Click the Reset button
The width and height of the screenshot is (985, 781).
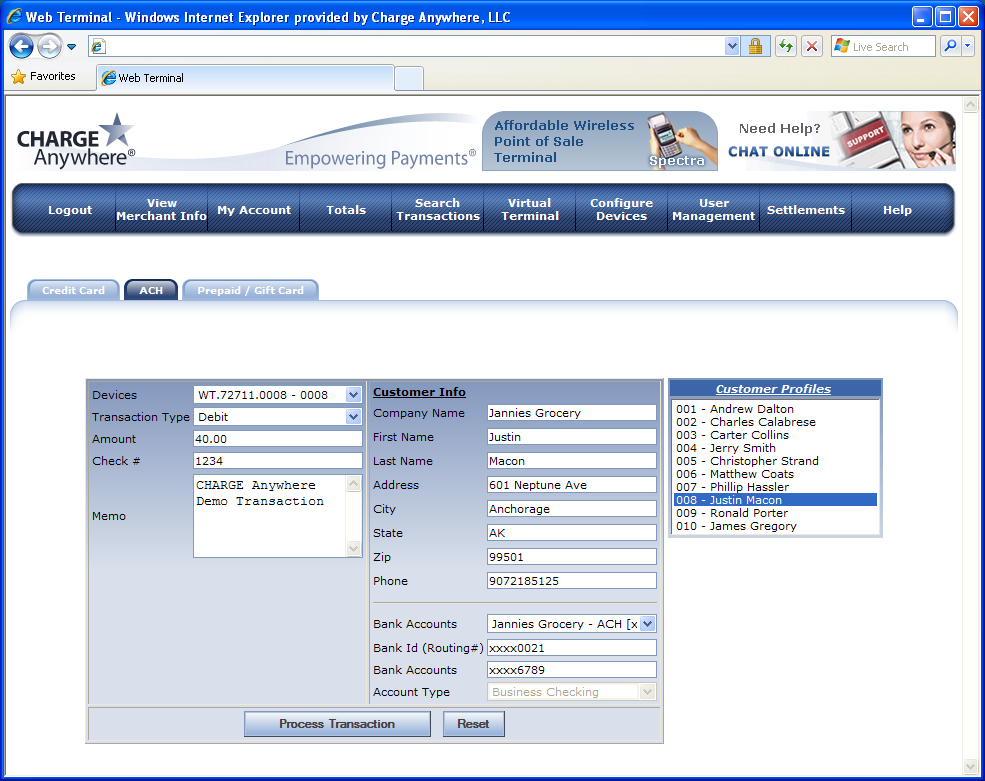click(473, 724)
